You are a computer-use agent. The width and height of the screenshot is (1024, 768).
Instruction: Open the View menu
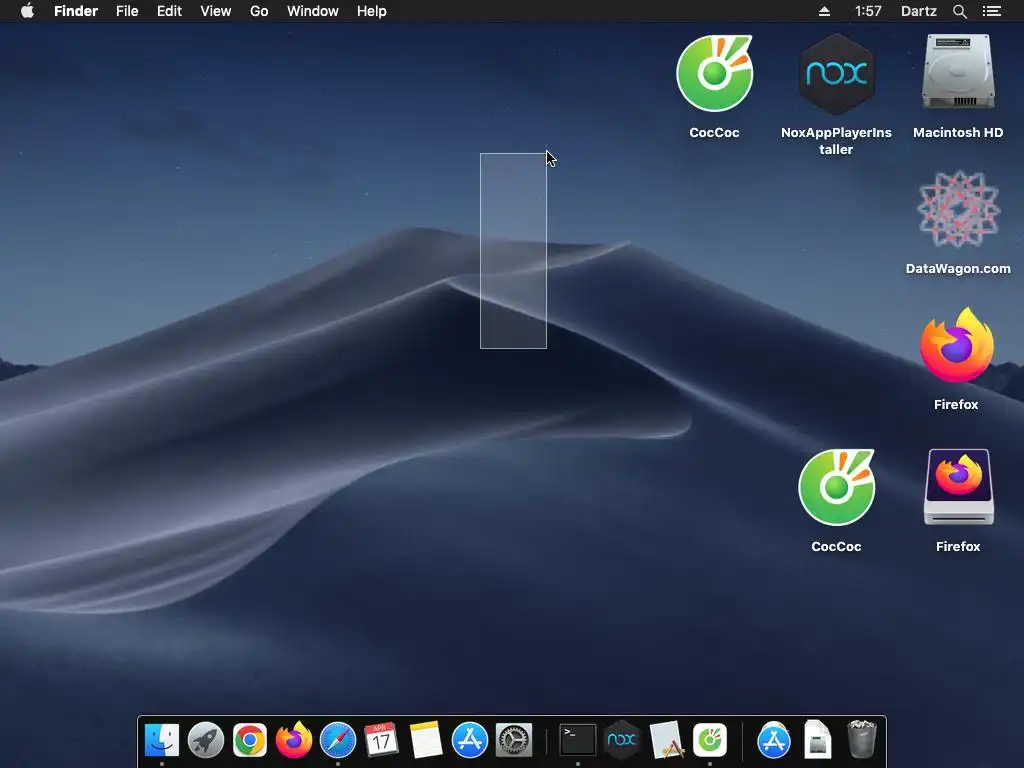pos(216,11)
